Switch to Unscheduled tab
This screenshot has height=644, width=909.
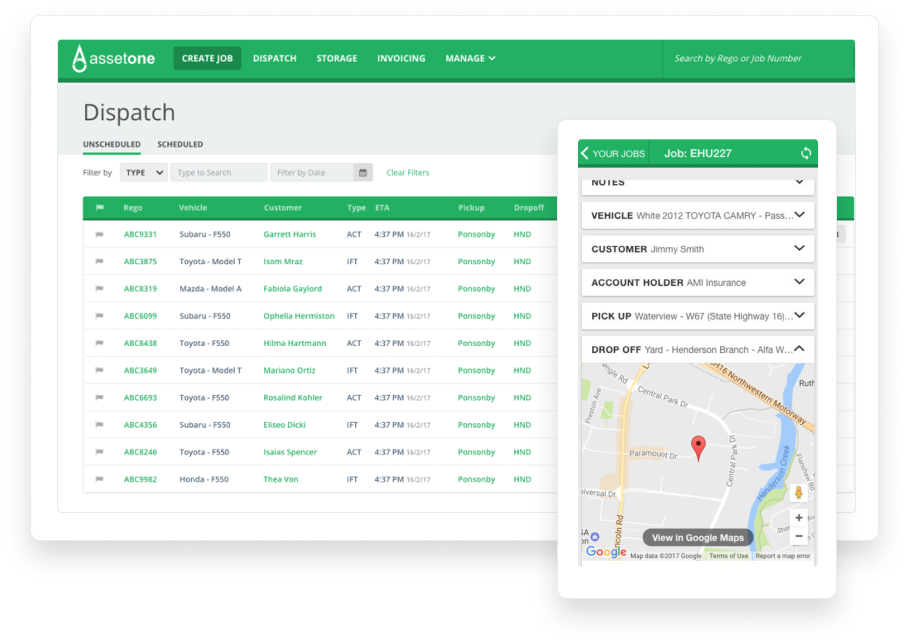click(x=112, y=144)
